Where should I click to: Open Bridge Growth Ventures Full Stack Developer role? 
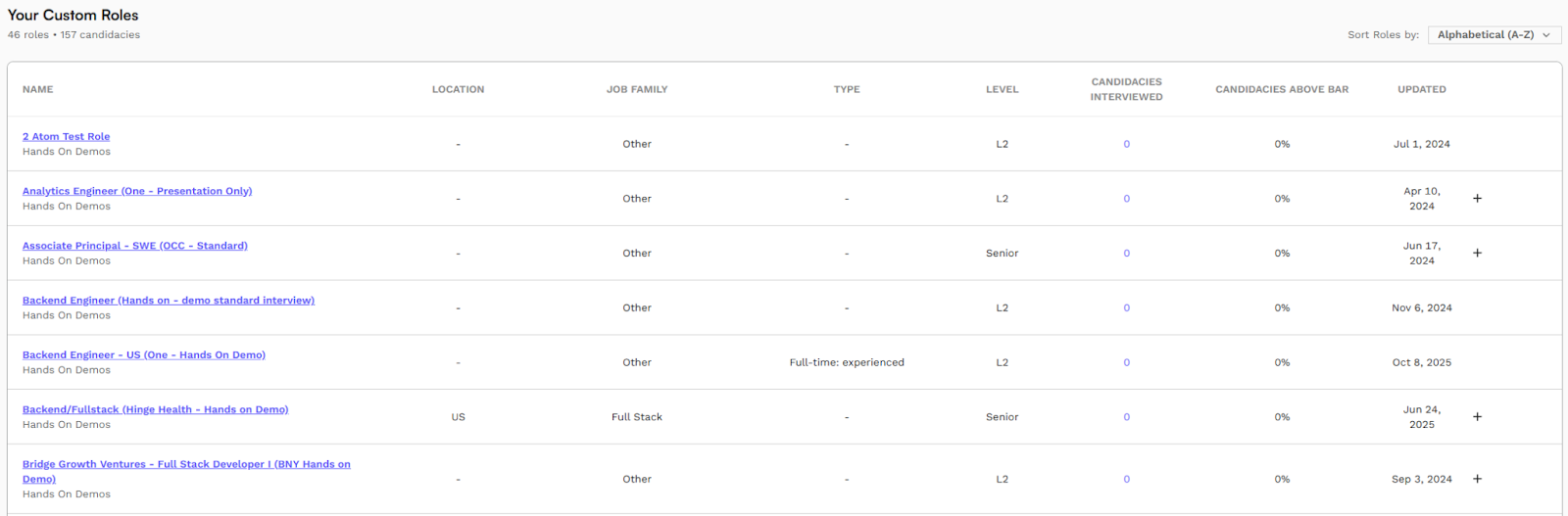click(186, 472)
